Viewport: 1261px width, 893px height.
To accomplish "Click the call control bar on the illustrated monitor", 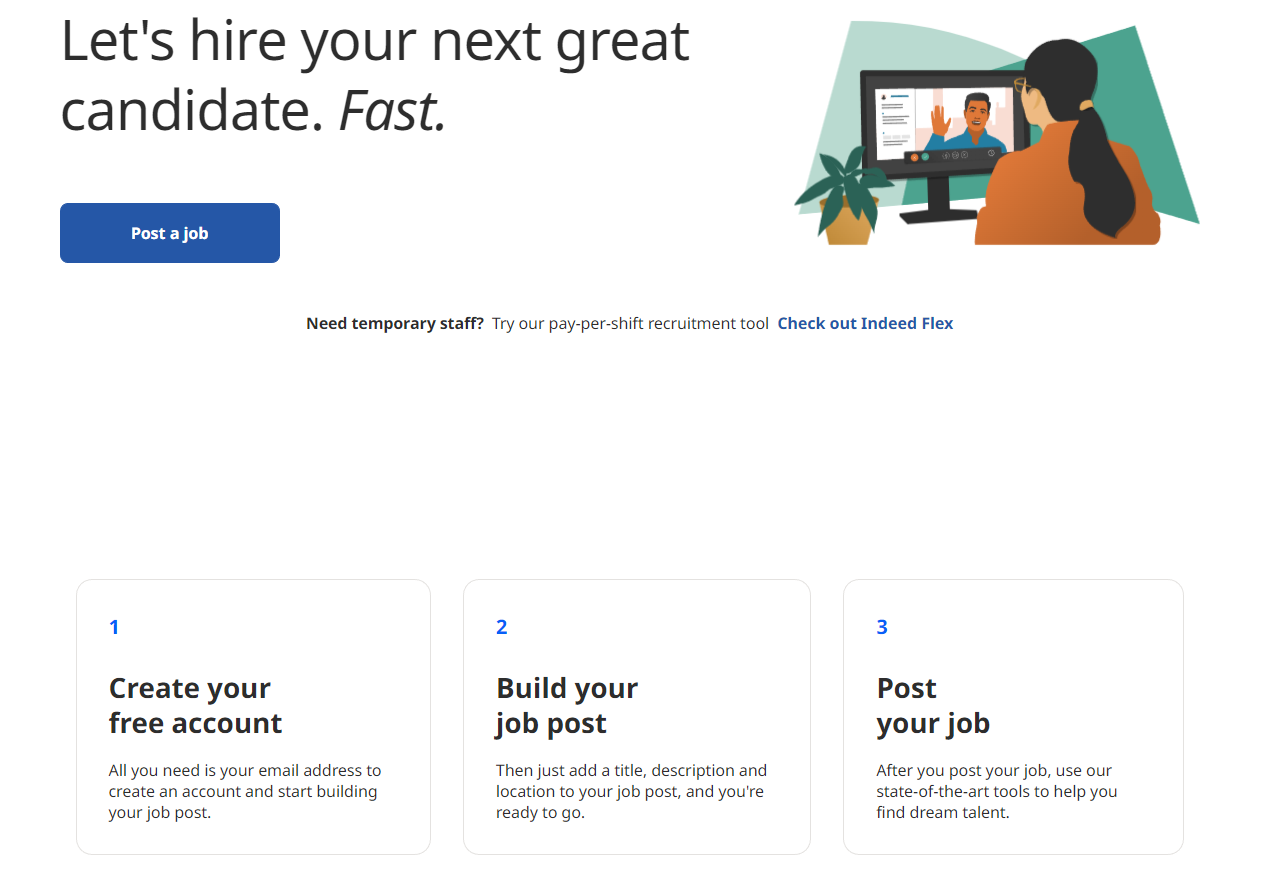I will [x=951, y=155].
